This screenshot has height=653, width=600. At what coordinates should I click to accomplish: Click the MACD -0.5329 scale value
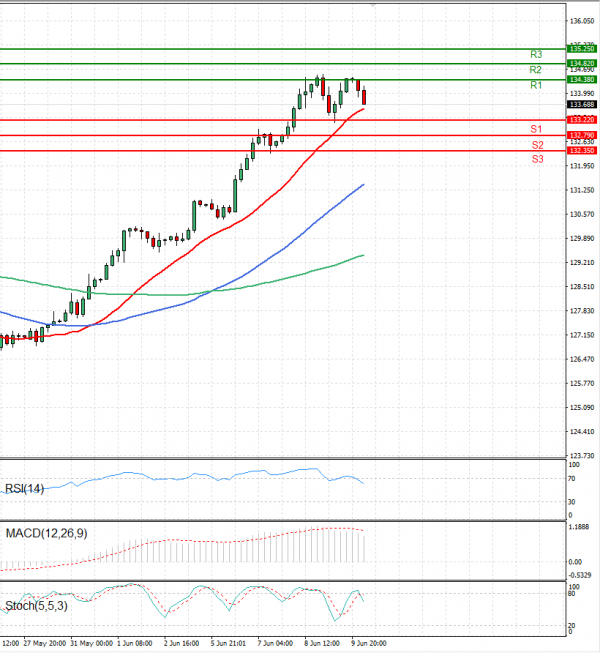click(x=580, y=575)
